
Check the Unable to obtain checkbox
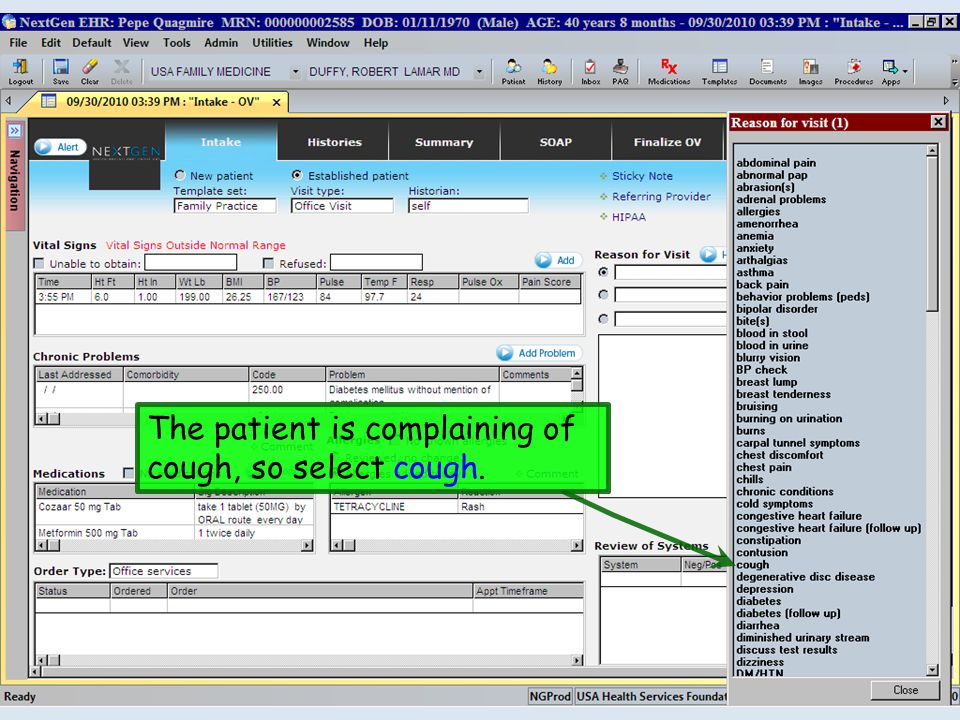point(39,263)
